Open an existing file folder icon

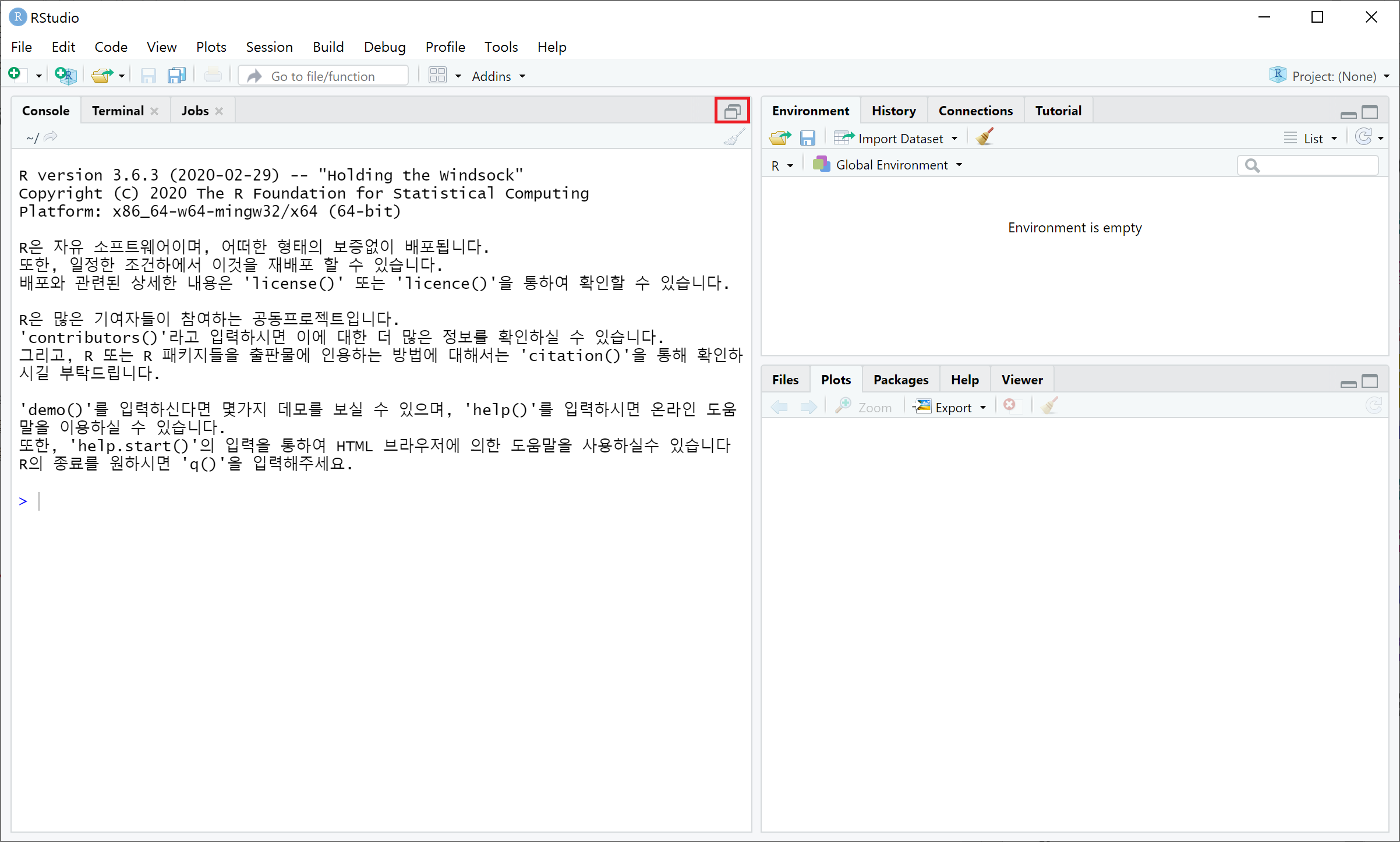click(x=102, y=76)
